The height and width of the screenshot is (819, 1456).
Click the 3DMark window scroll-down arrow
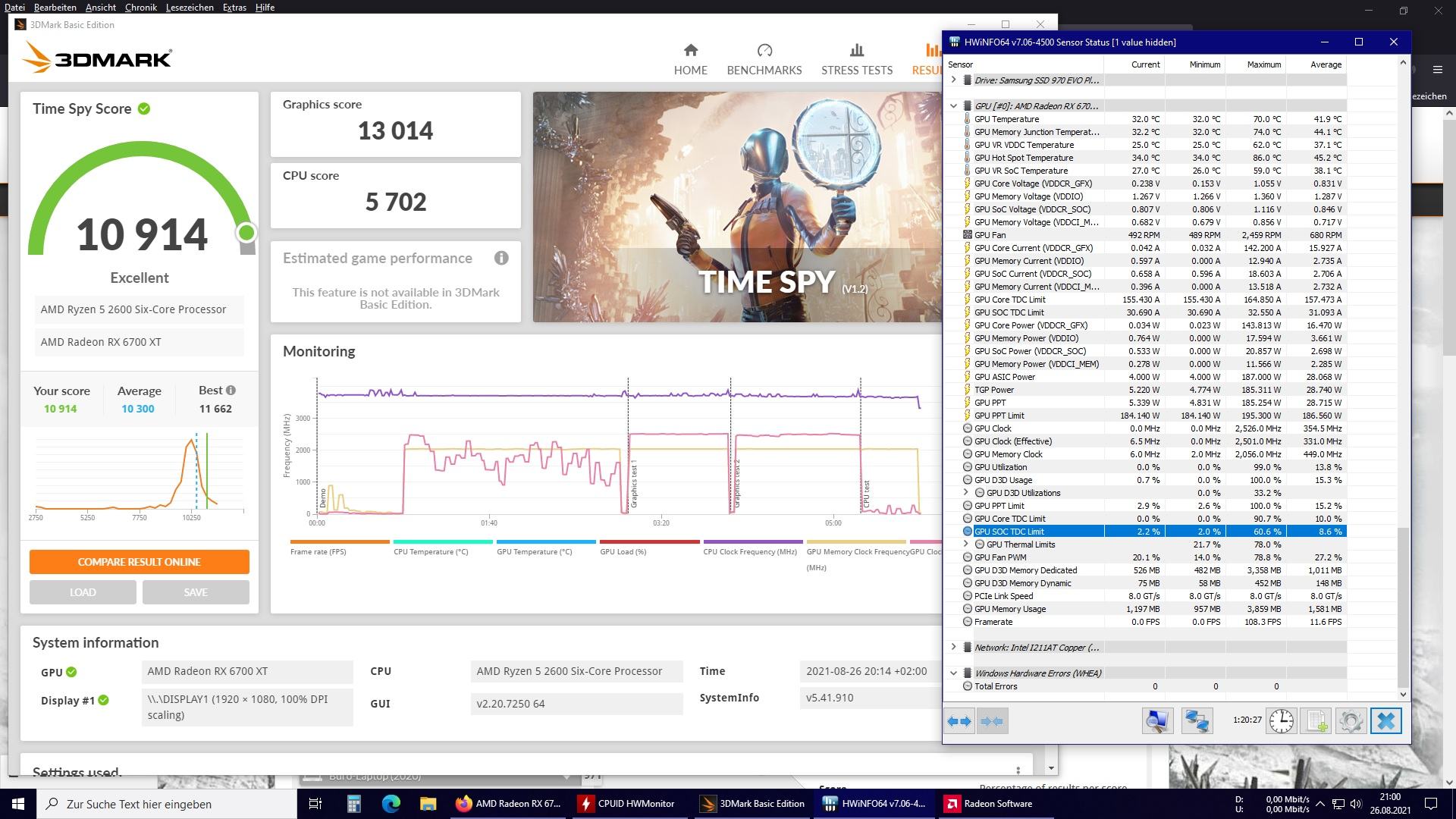coord(1051,768)
